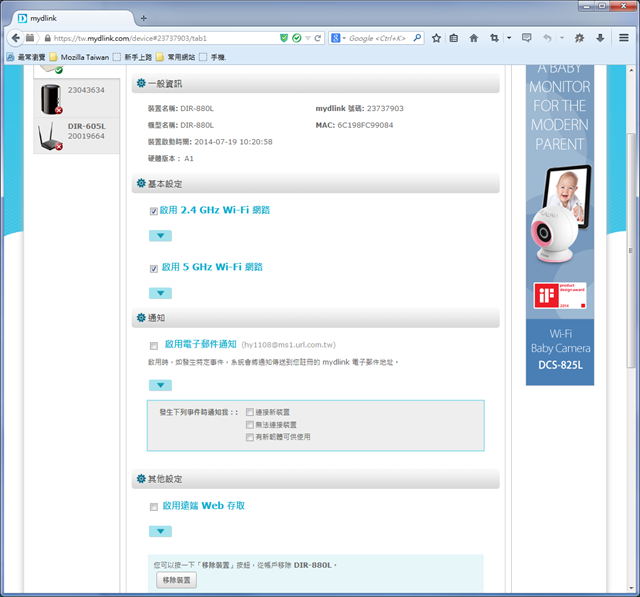Enable the remote Web access checkbox
Image resolution: width=640 pixels, height=597 pixels.
click(153, 507)
